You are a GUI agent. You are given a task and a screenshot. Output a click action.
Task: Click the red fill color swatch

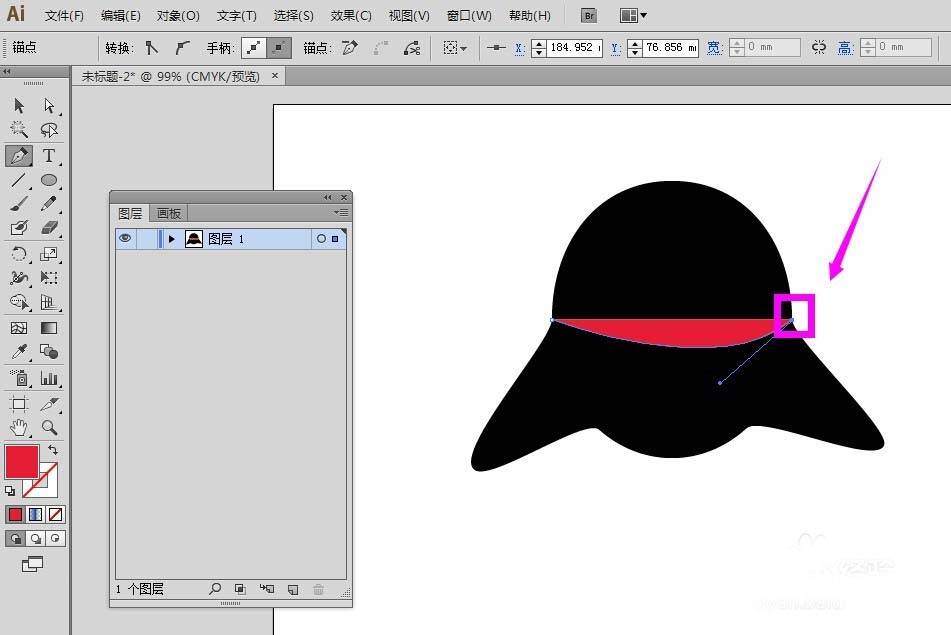click(x=22, y=462)
